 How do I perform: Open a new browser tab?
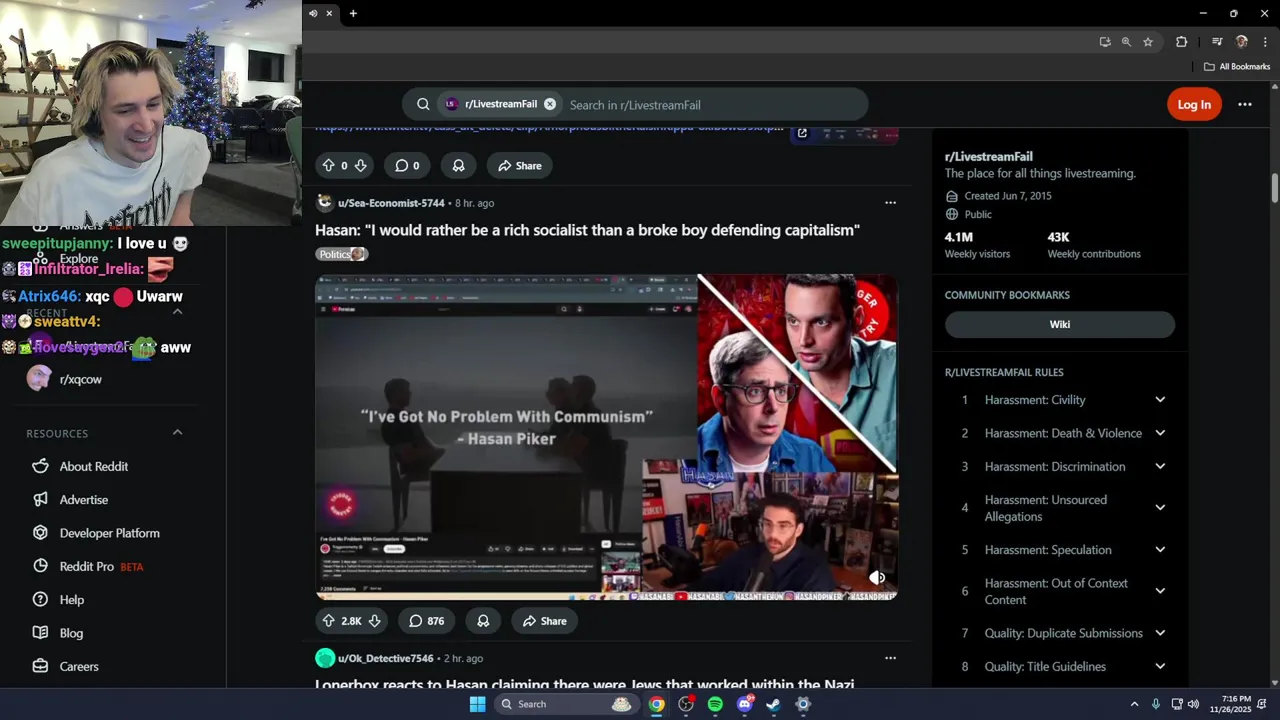point(353,13)
